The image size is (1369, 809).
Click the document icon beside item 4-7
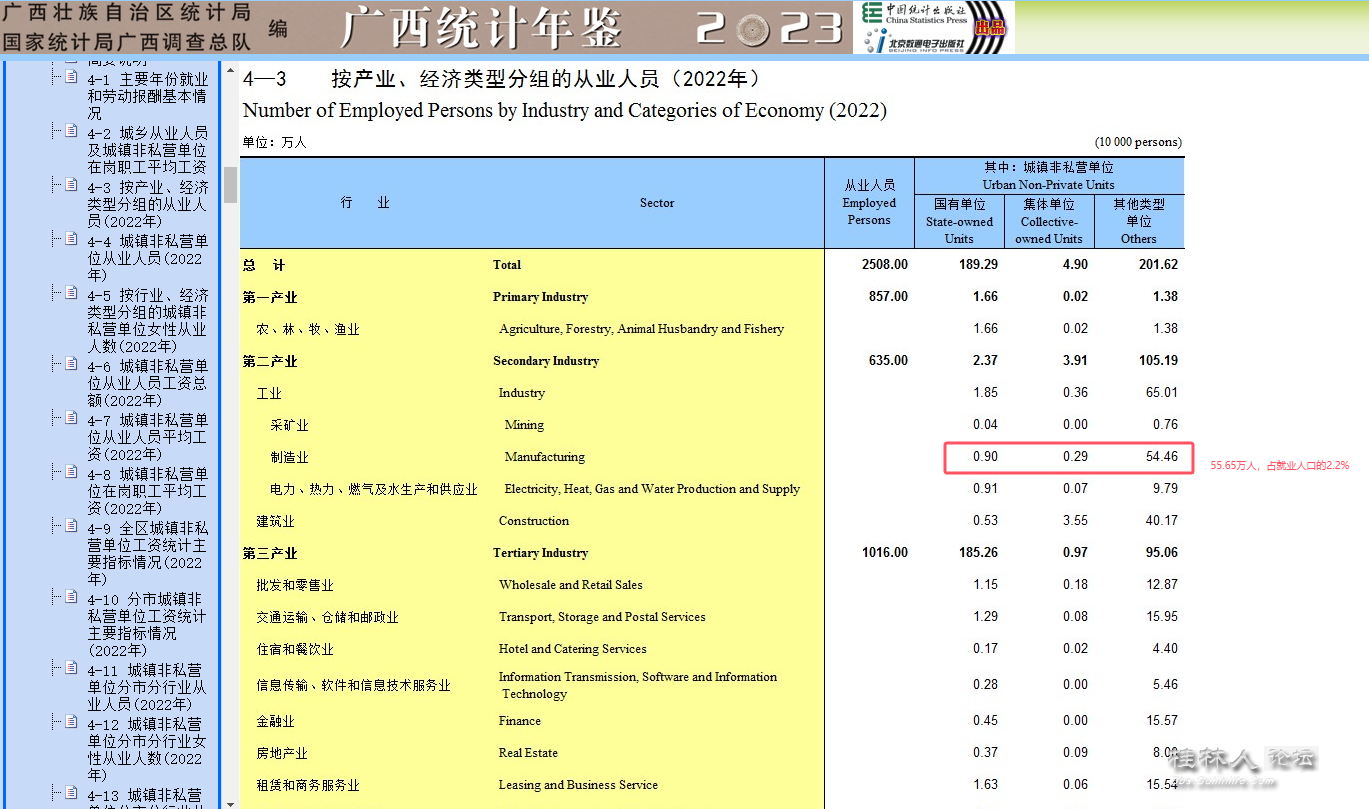tap(71, 418)
